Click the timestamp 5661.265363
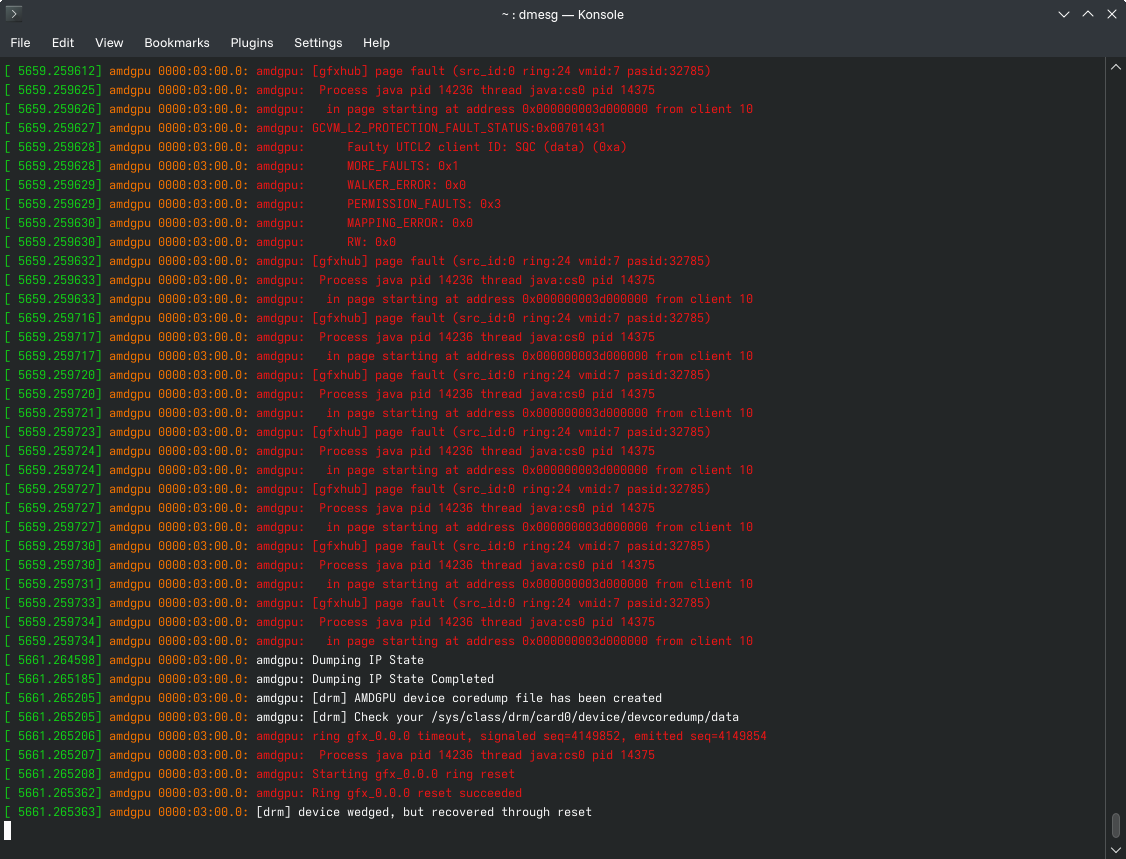Screen dimensions: 1126x859 coord(56,812)
